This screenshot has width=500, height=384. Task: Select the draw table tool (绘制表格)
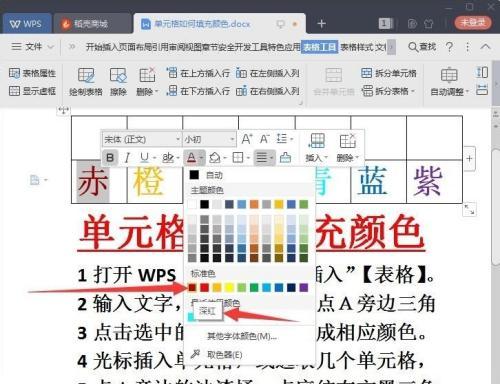(x=86, y=82)
